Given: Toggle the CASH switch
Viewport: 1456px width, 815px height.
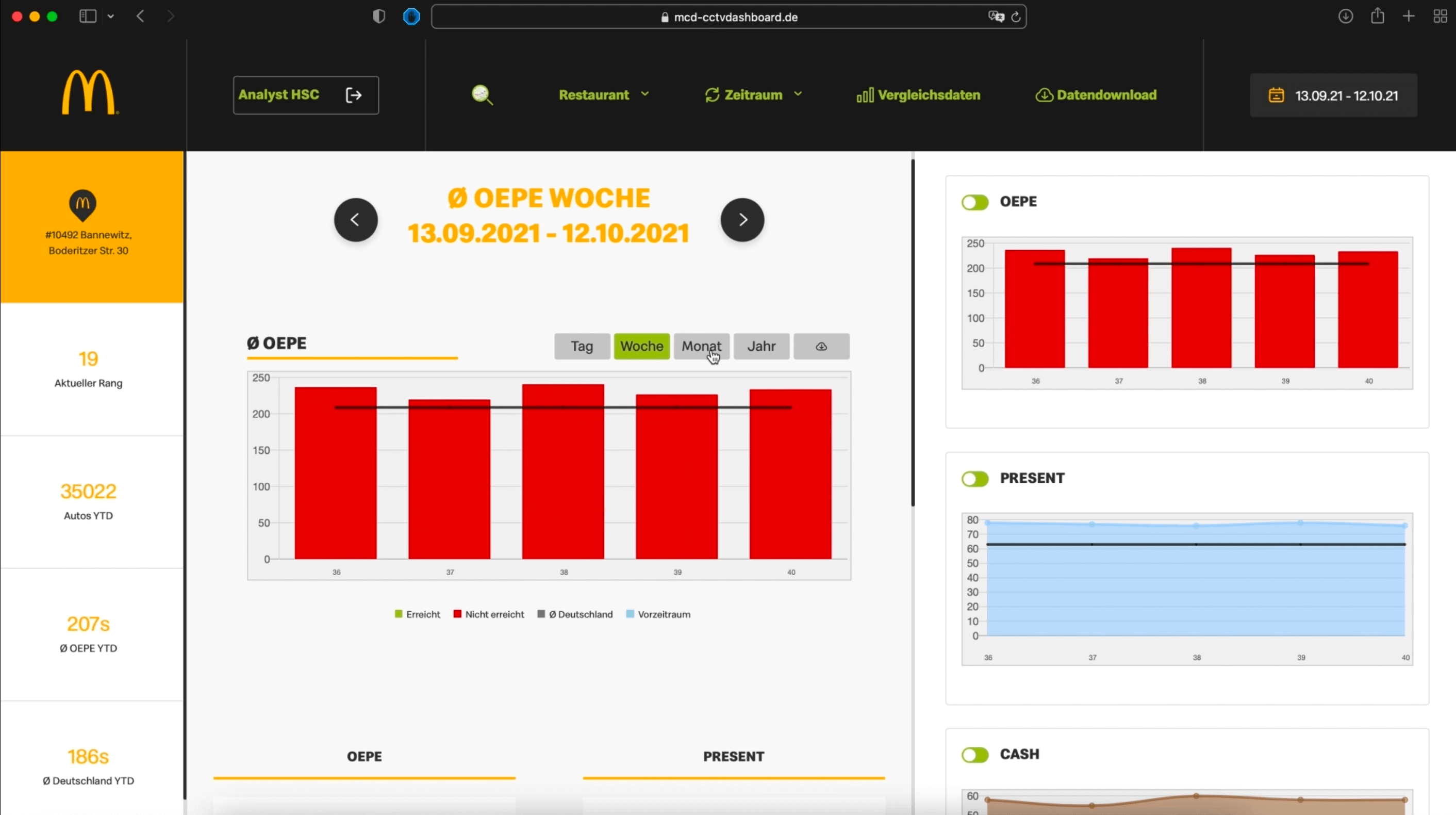Looking at the screenshot, I should pos(975,755).
